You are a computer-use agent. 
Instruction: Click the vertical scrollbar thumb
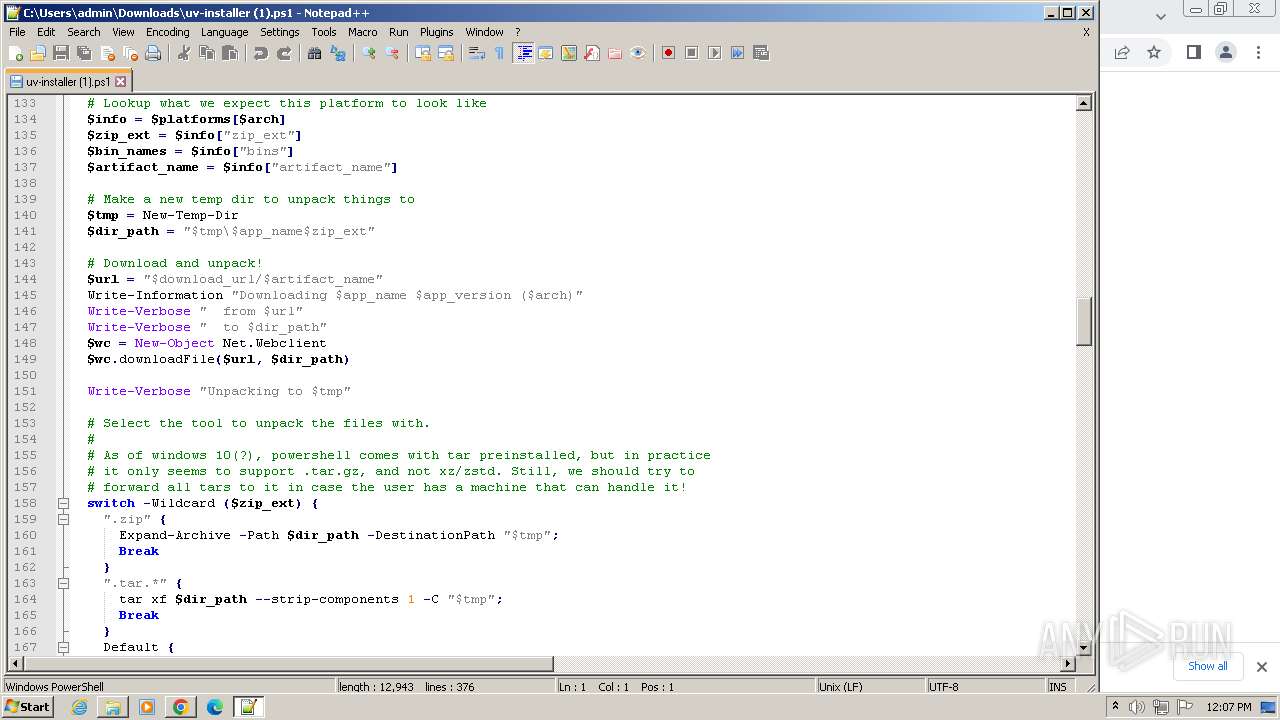click(1083, 321)
